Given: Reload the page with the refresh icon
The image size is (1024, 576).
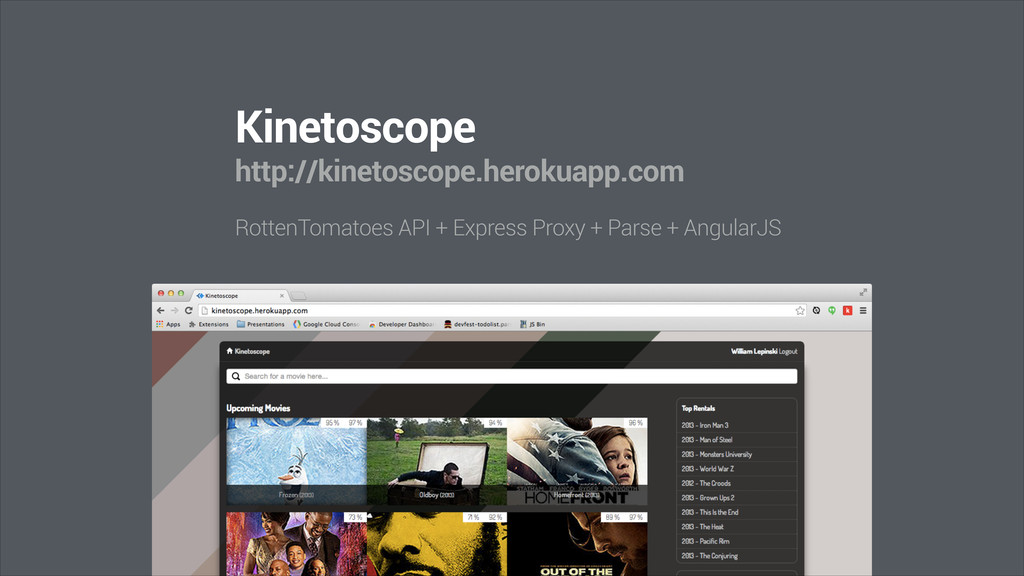Looking at the screenshot, I should (189, 311).
